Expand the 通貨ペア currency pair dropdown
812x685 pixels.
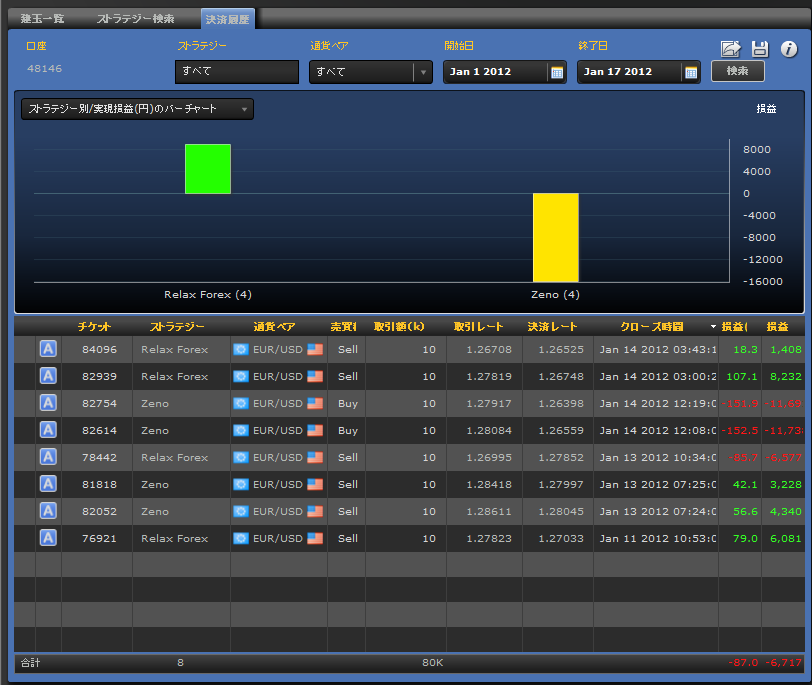click(423, 72)
